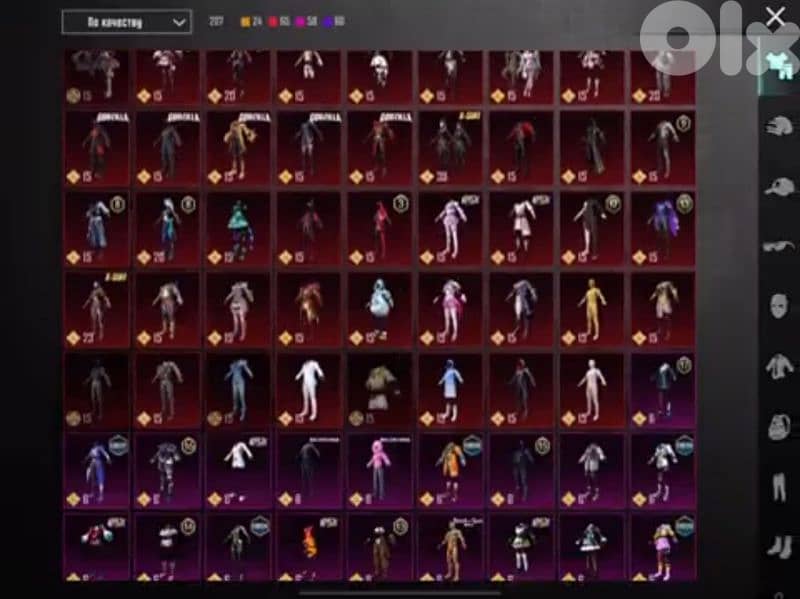Open the helmet category in sidebar
800x599 pixels.
click(x=780, y=126)
